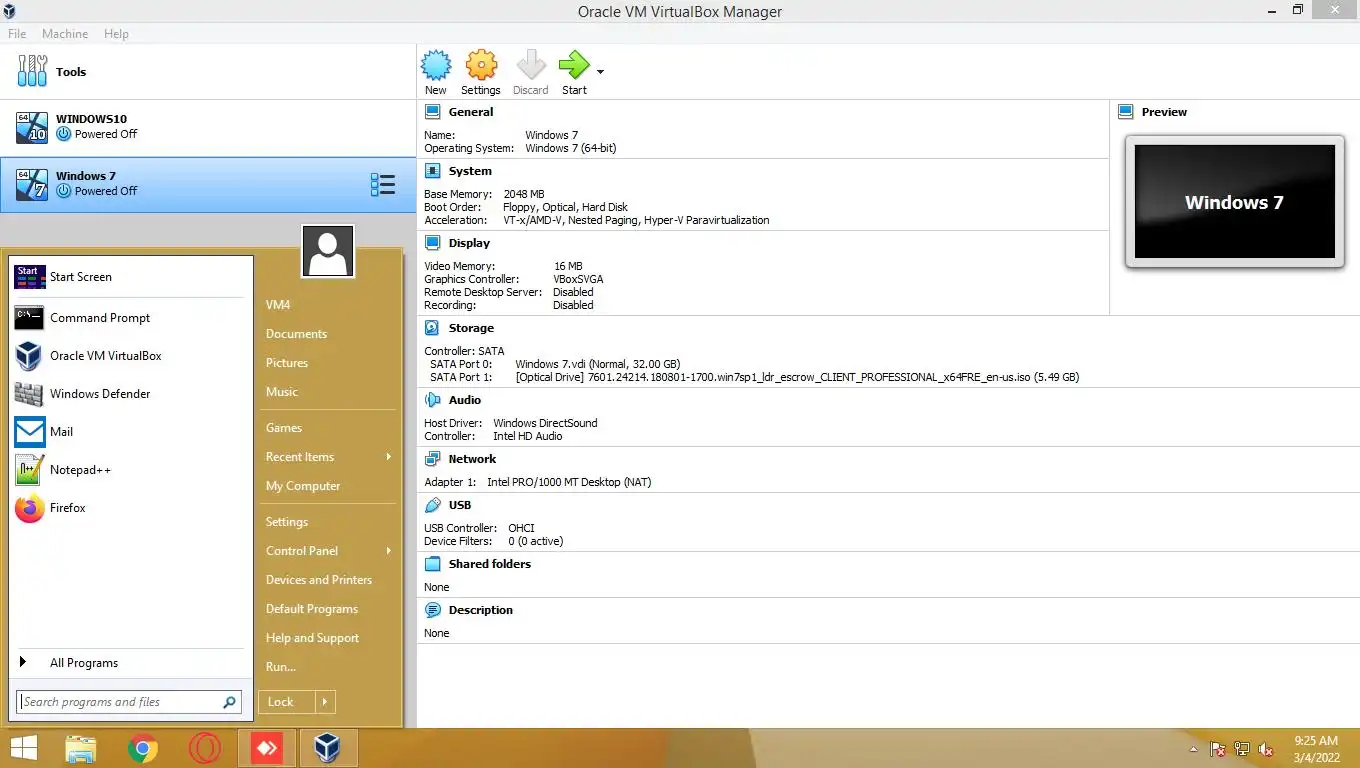Click the user account picture
The image size is (1360, 768).
328,251
